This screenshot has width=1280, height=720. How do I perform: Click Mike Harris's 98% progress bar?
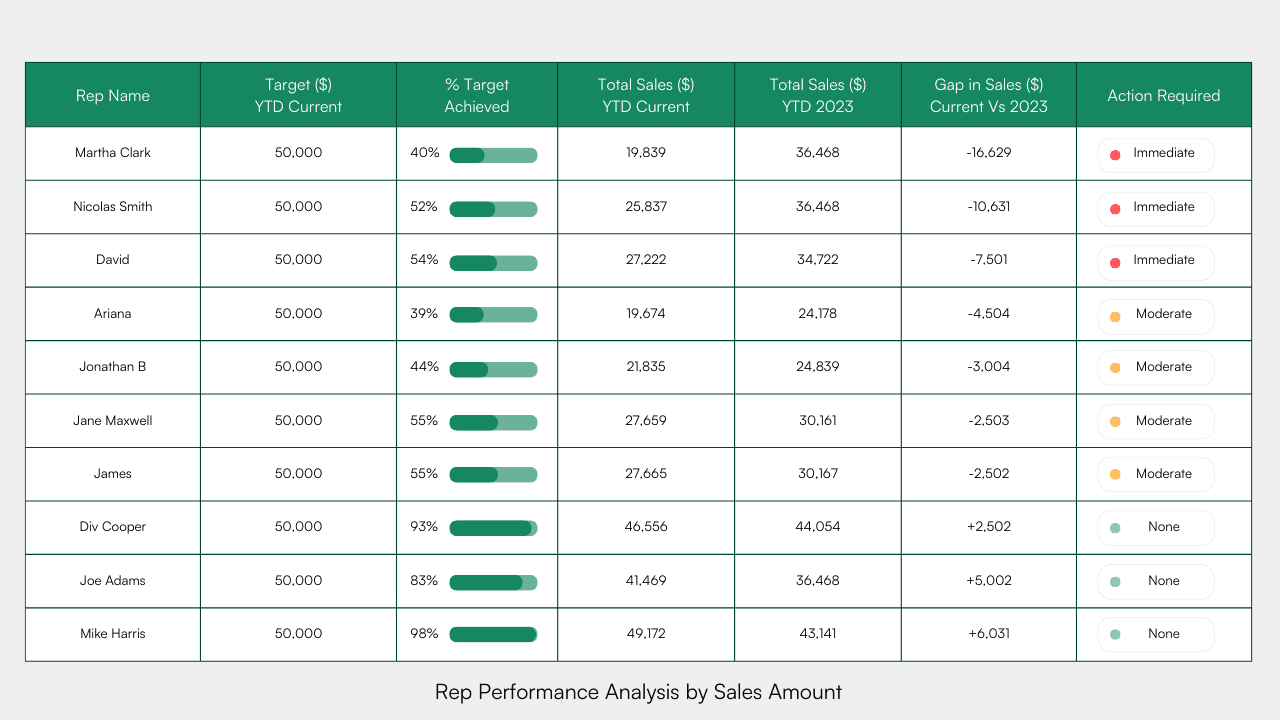point(493,634)
